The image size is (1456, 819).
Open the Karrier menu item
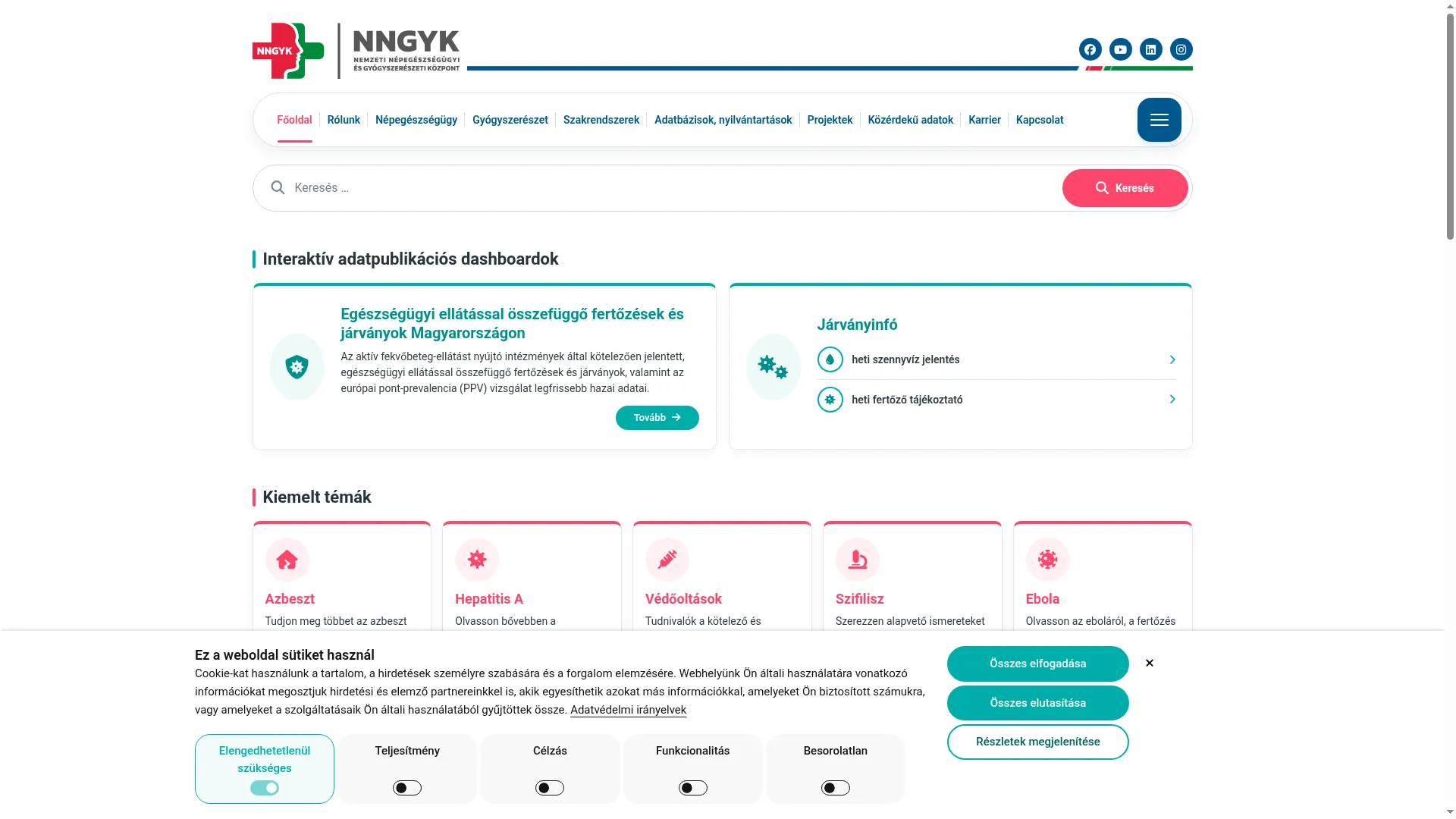pos(984,120)
